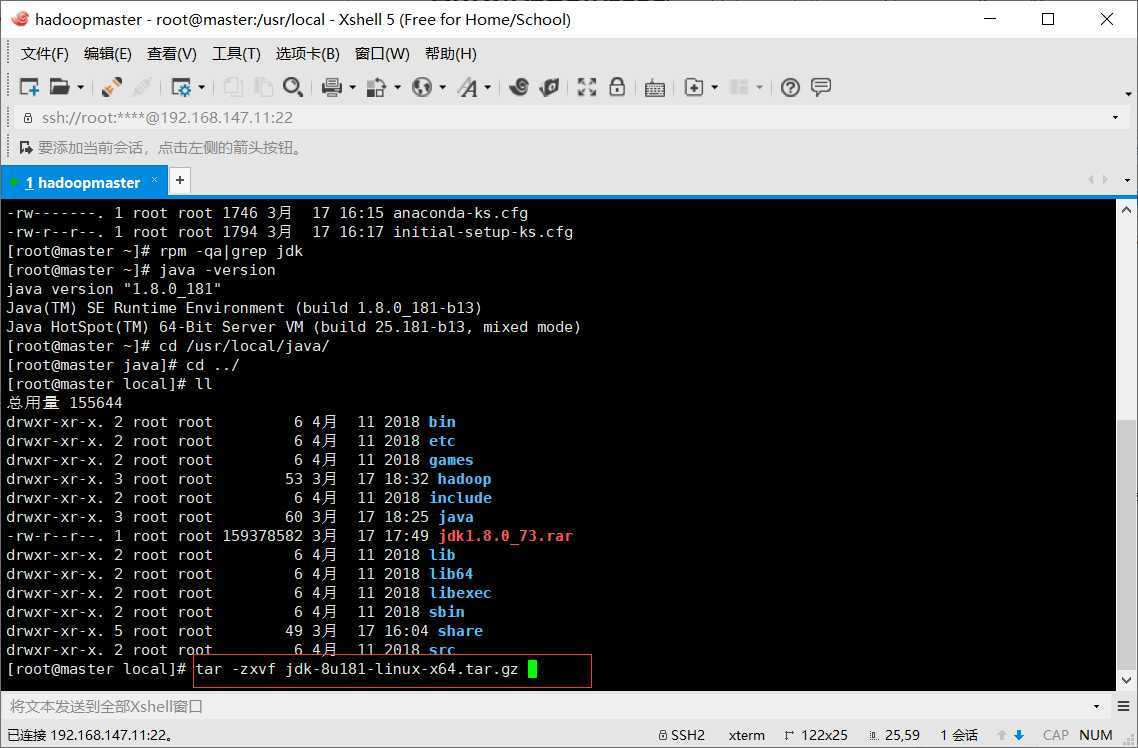
Task: Click the terminal scrollbar up arrow
Action: (1126, 210)
